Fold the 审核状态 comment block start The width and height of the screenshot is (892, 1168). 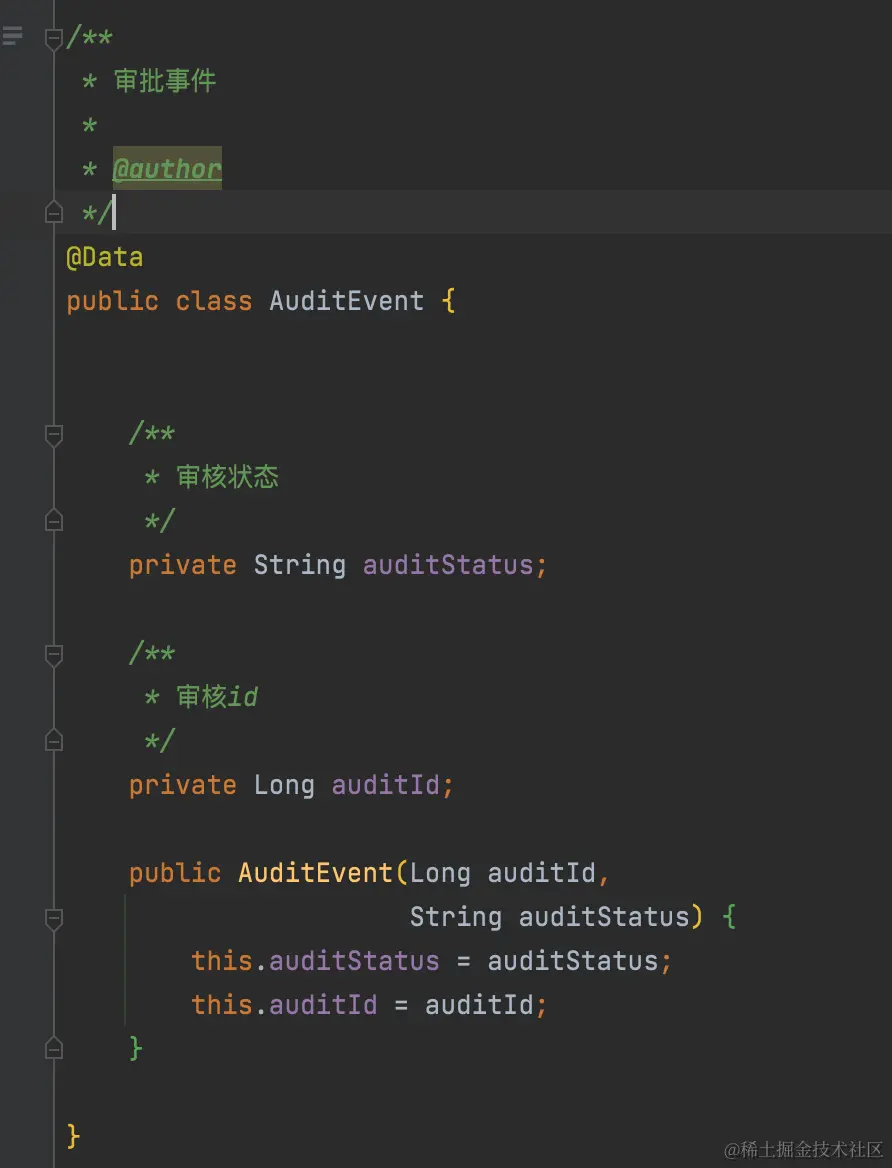tap(54, 435)
